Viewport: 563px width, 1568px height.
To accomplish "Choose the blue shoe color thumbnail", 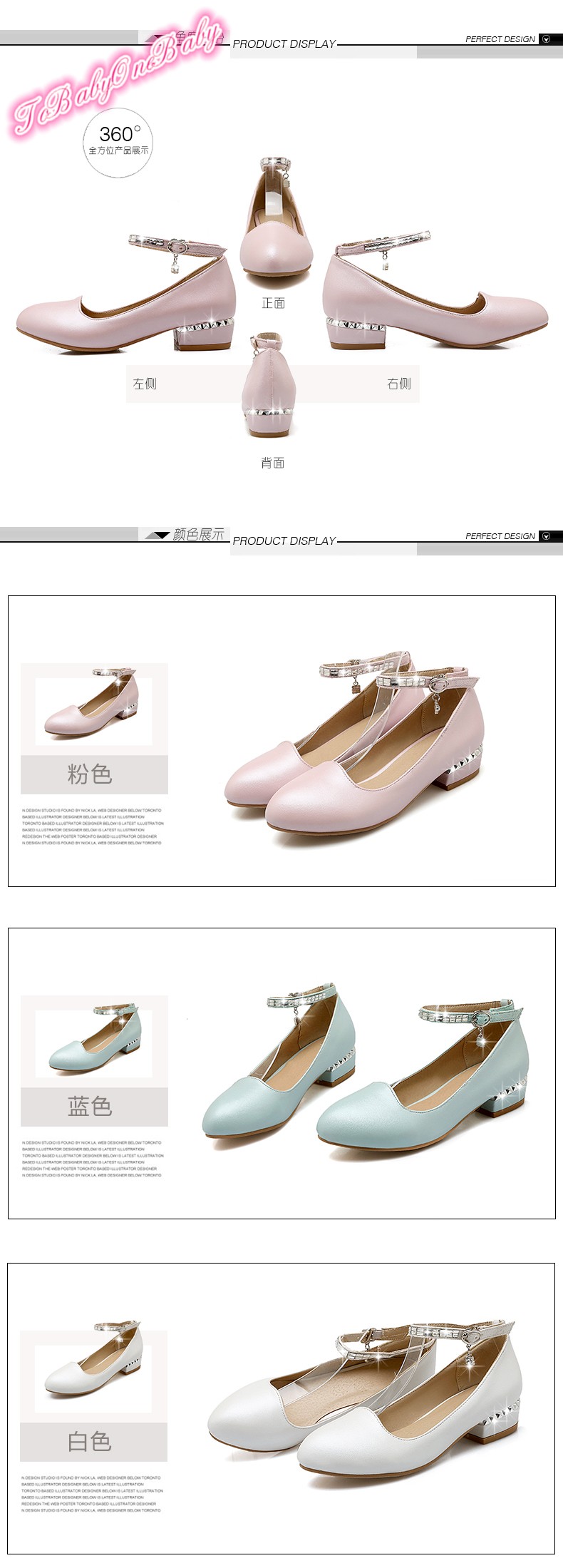I will tap(93, 1037).
